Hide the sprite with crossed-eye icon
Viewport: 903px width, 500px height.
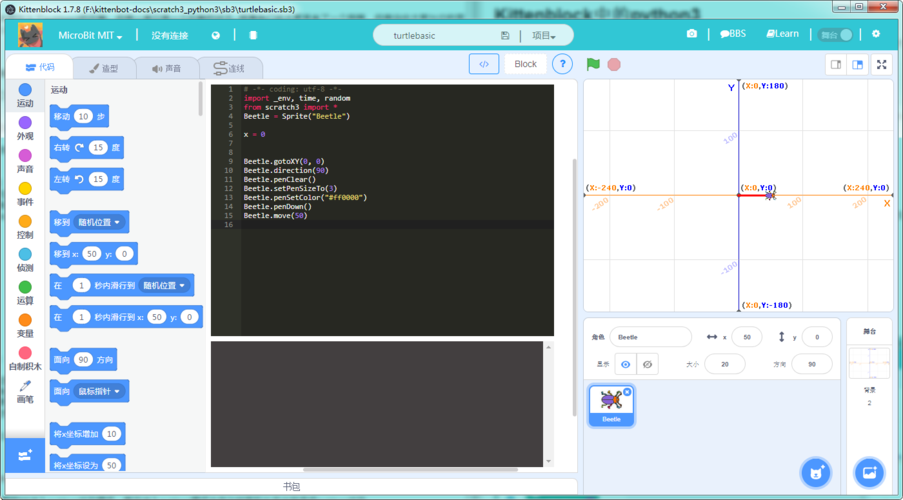pyautogui.click(x=648, y=364)
